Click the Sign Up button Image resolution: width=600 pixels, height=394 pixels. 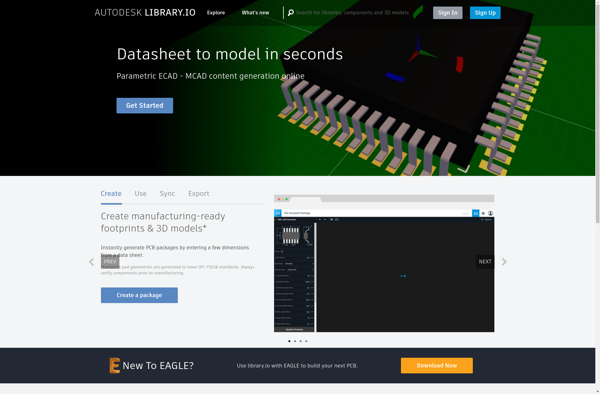485,13
